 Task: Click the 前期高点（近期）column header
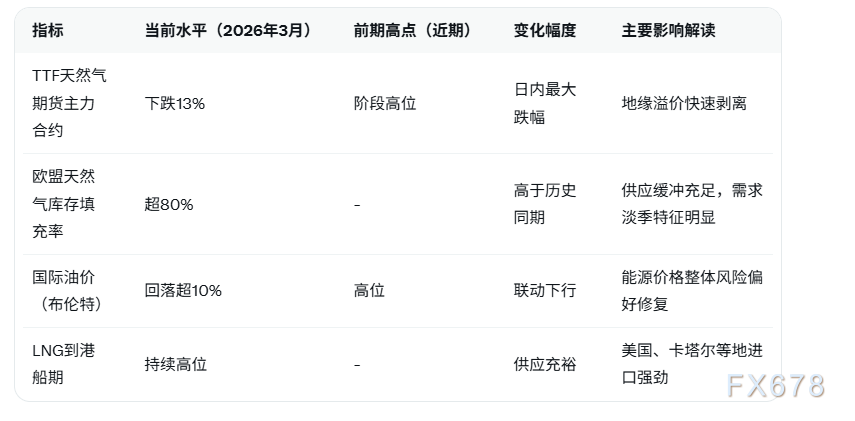[x=412, y=31]
